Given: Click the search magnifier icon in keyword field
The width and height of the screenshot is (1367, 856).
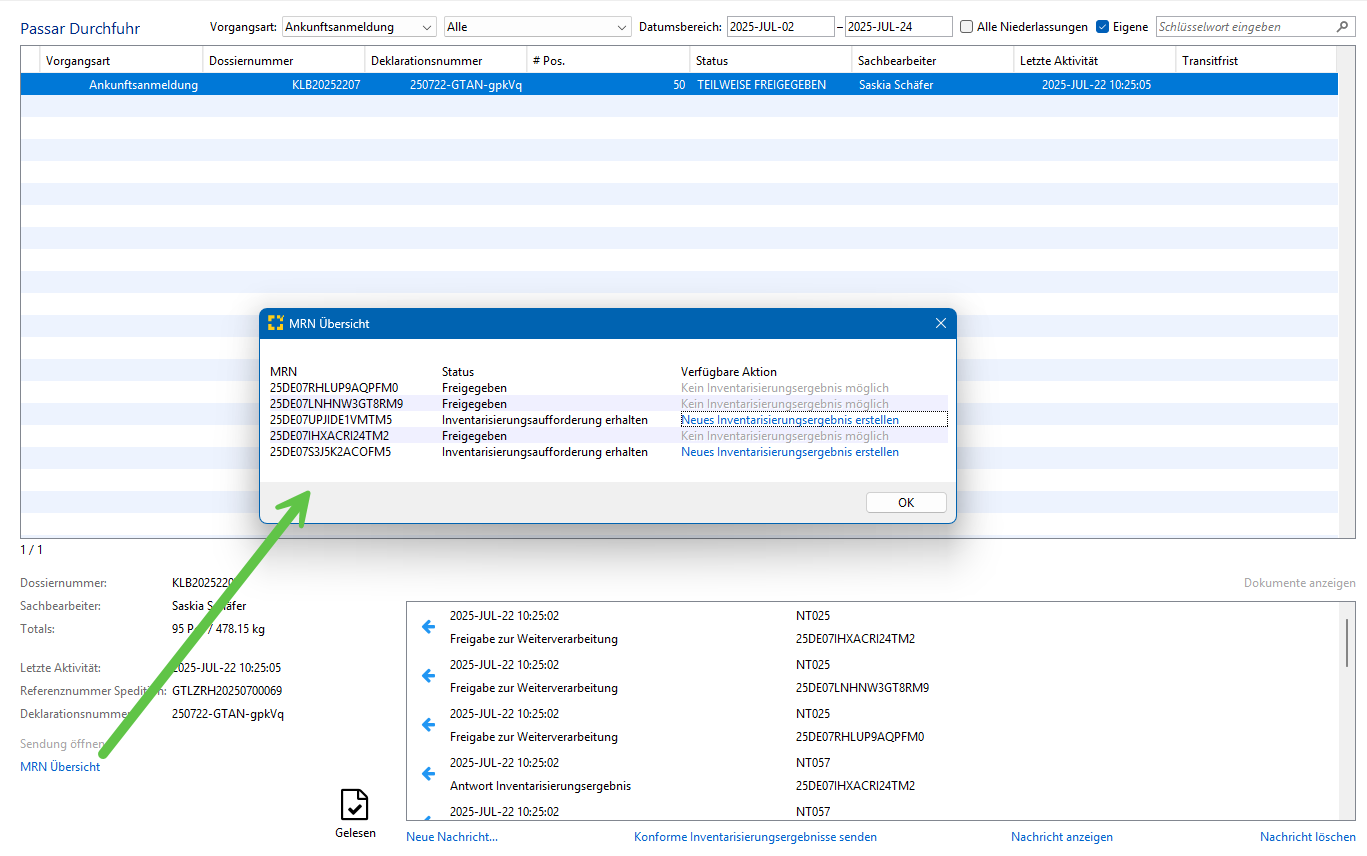Looking at the screenshot, I should point(1343,27).
